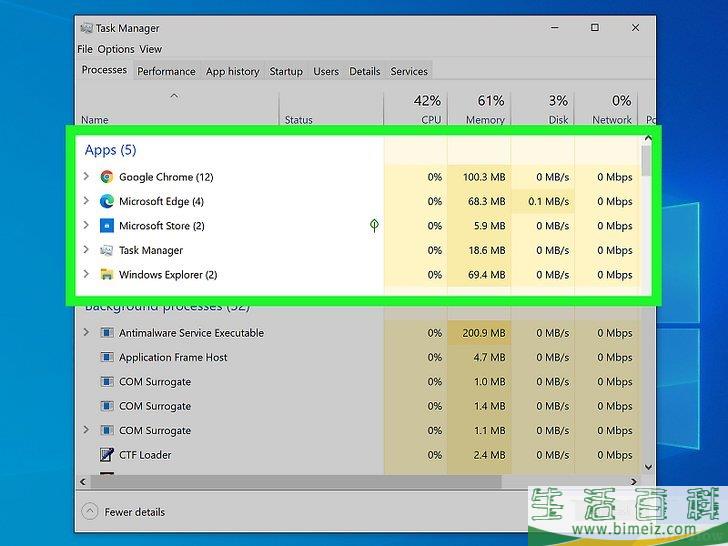Click the CTF Loader pen icon
Image resolution: width=728 pixels, height=546 pixels.
tap(107, 455)
